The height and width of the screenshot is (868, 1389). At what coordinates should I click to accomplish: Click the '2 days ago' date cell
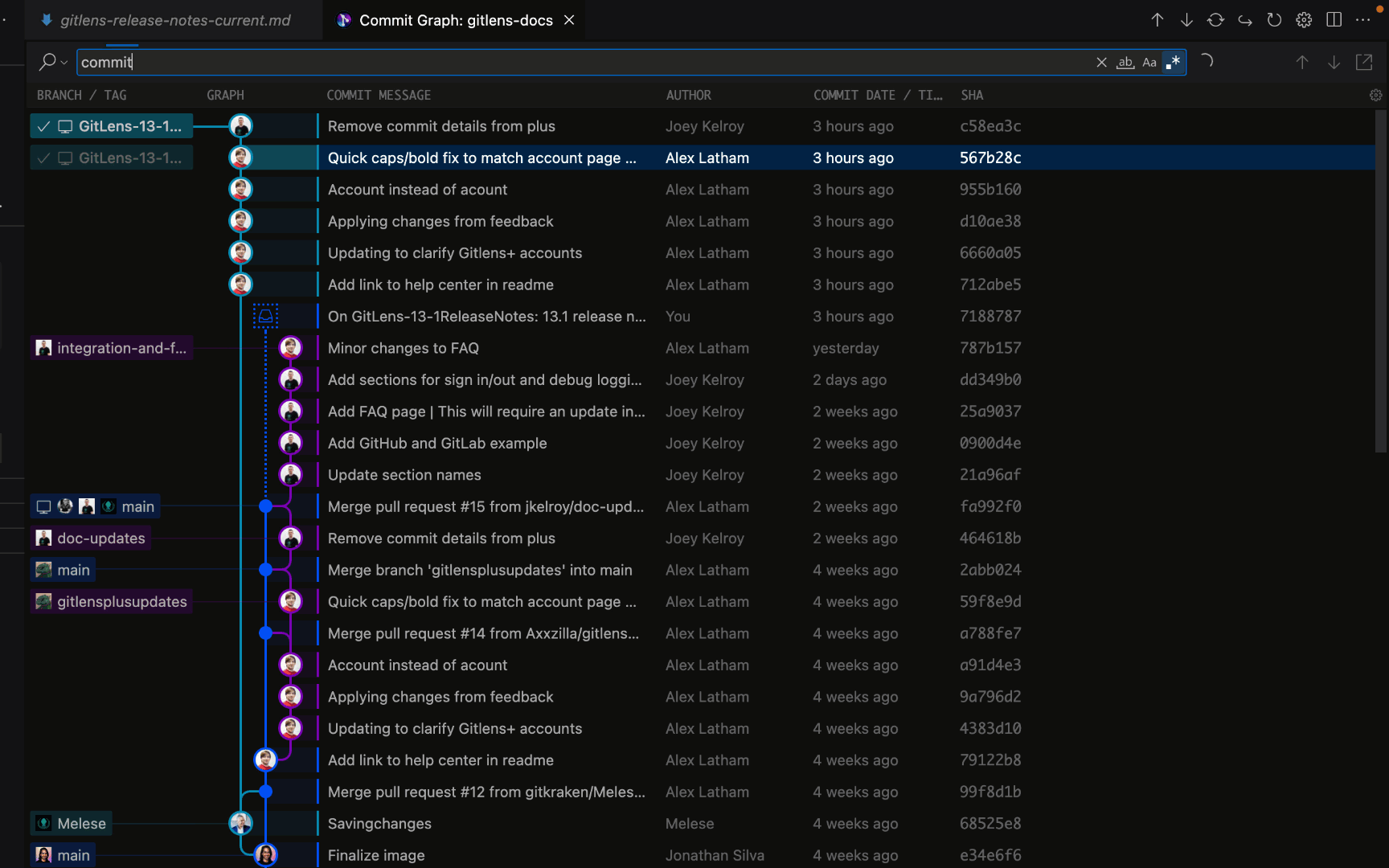(850, 379)
